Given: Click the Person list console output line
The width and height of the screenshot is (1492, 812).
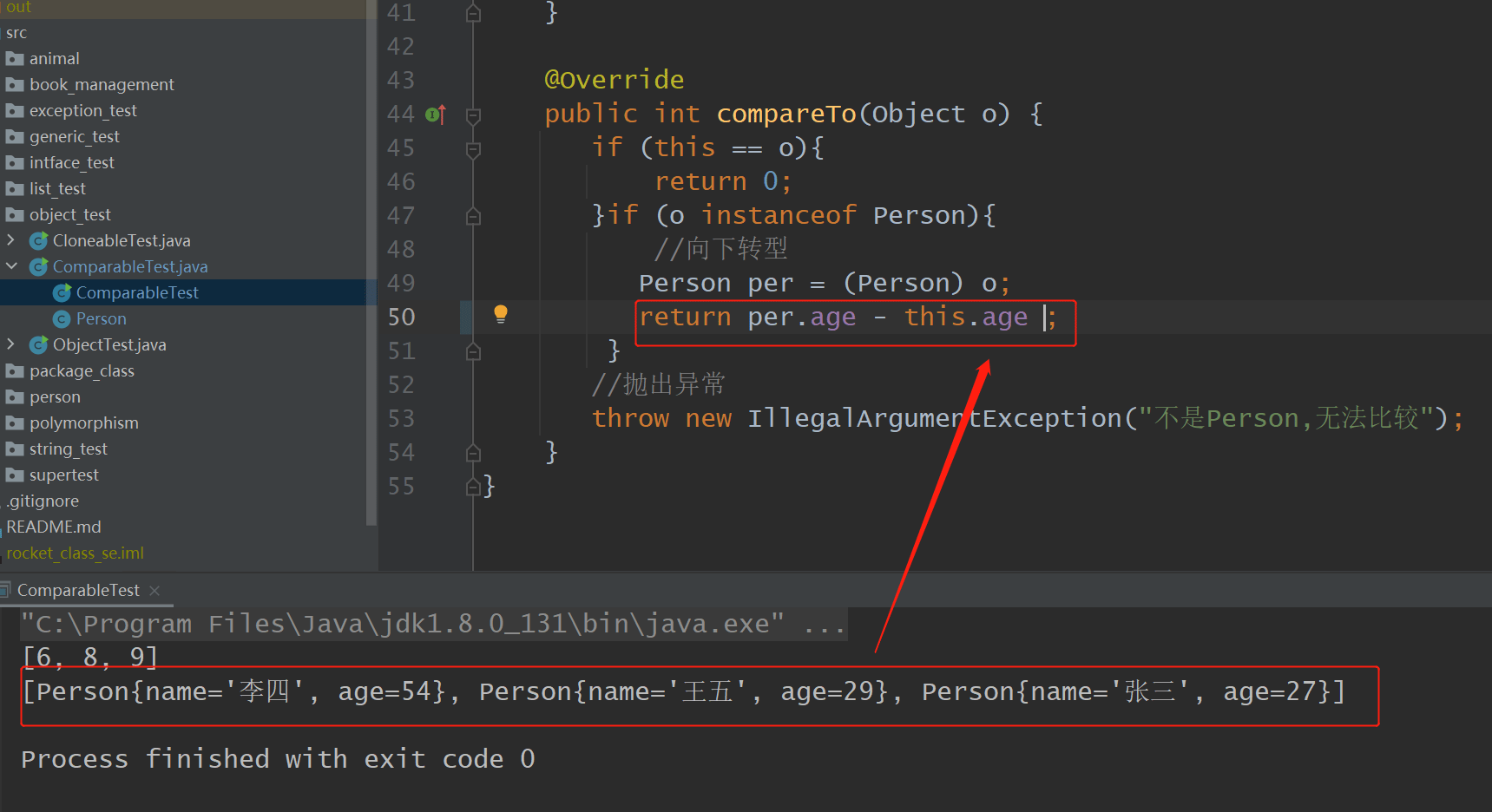Looking at the screenshot, I should coord(684,692).
